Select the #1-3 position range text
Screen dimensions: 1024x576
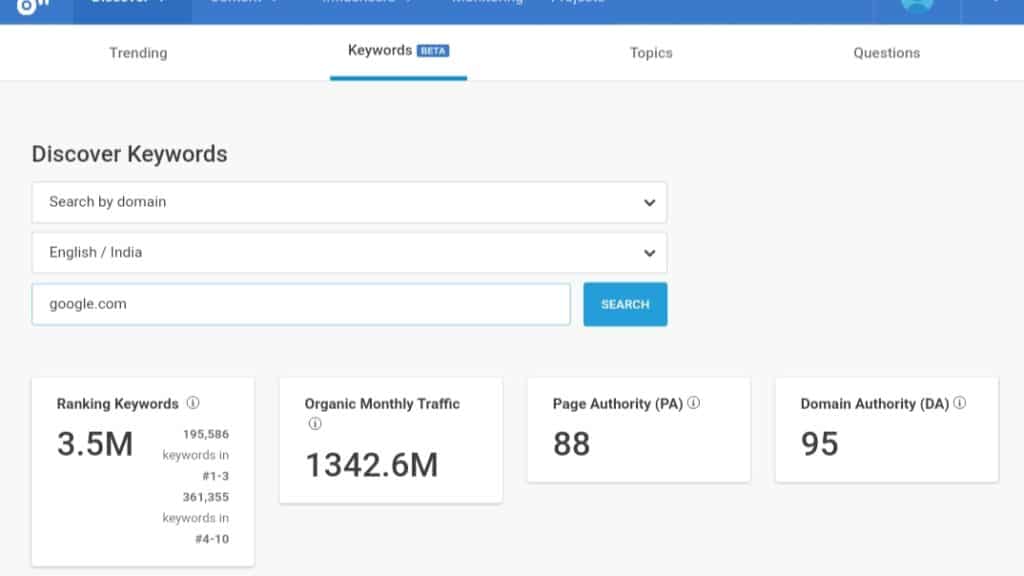tap(216, 476)
